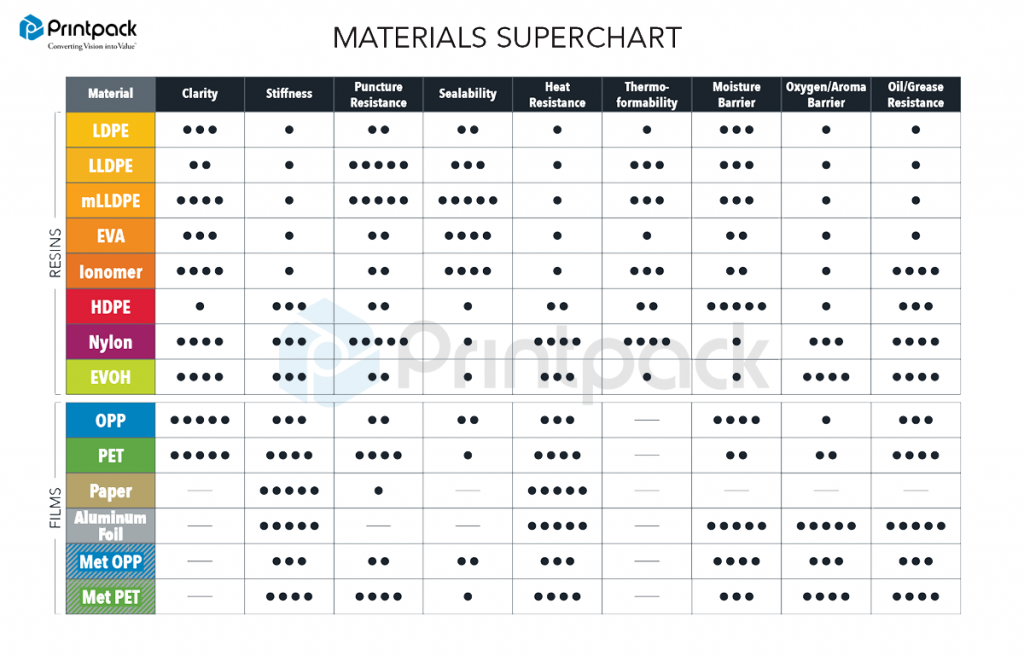The image size is (1024, 662).
Task: Click the Clarity column header
Action: [x=200, y=94]
